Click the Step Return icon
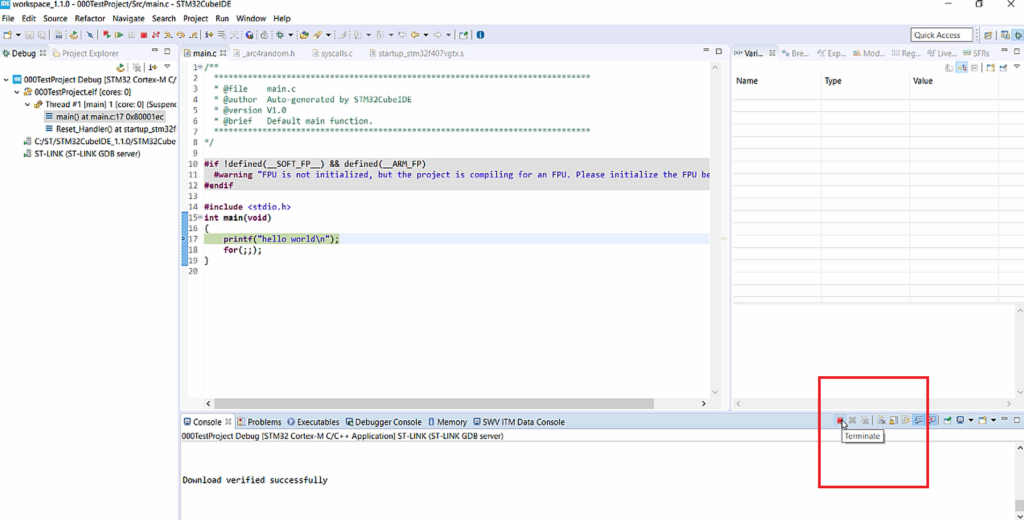 (x=193, y=35)
